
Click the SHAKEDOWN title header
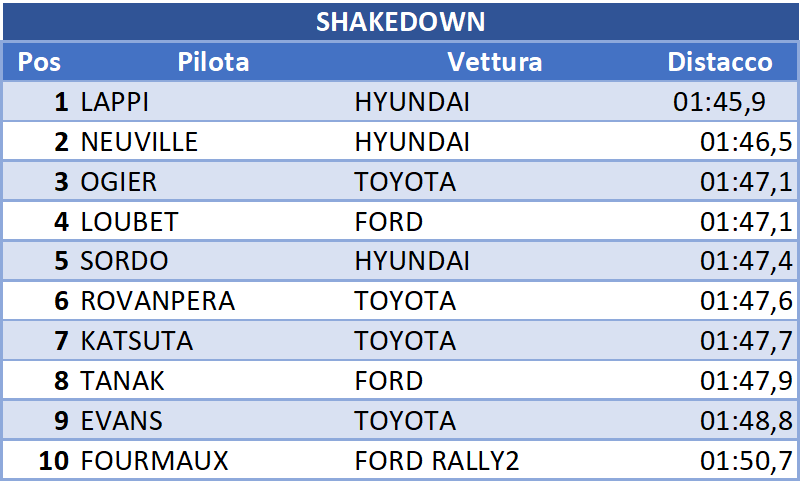coord(400,21)
